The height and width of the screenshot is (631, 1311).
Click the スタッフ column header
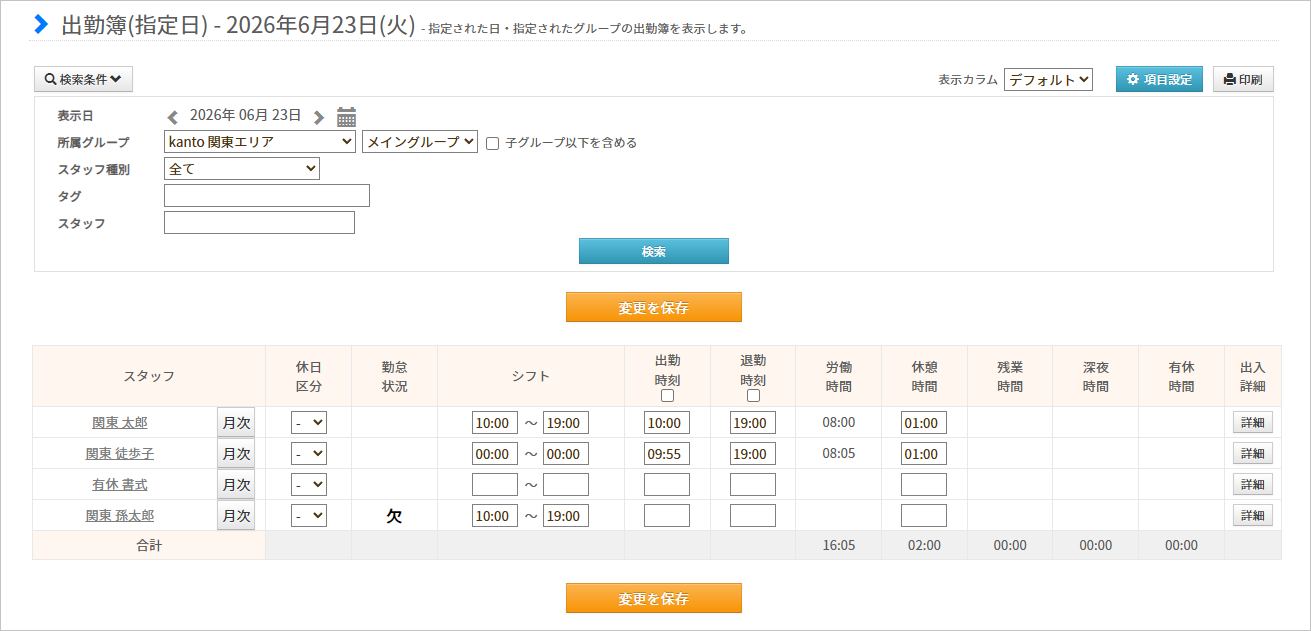(x=149, y=376)
